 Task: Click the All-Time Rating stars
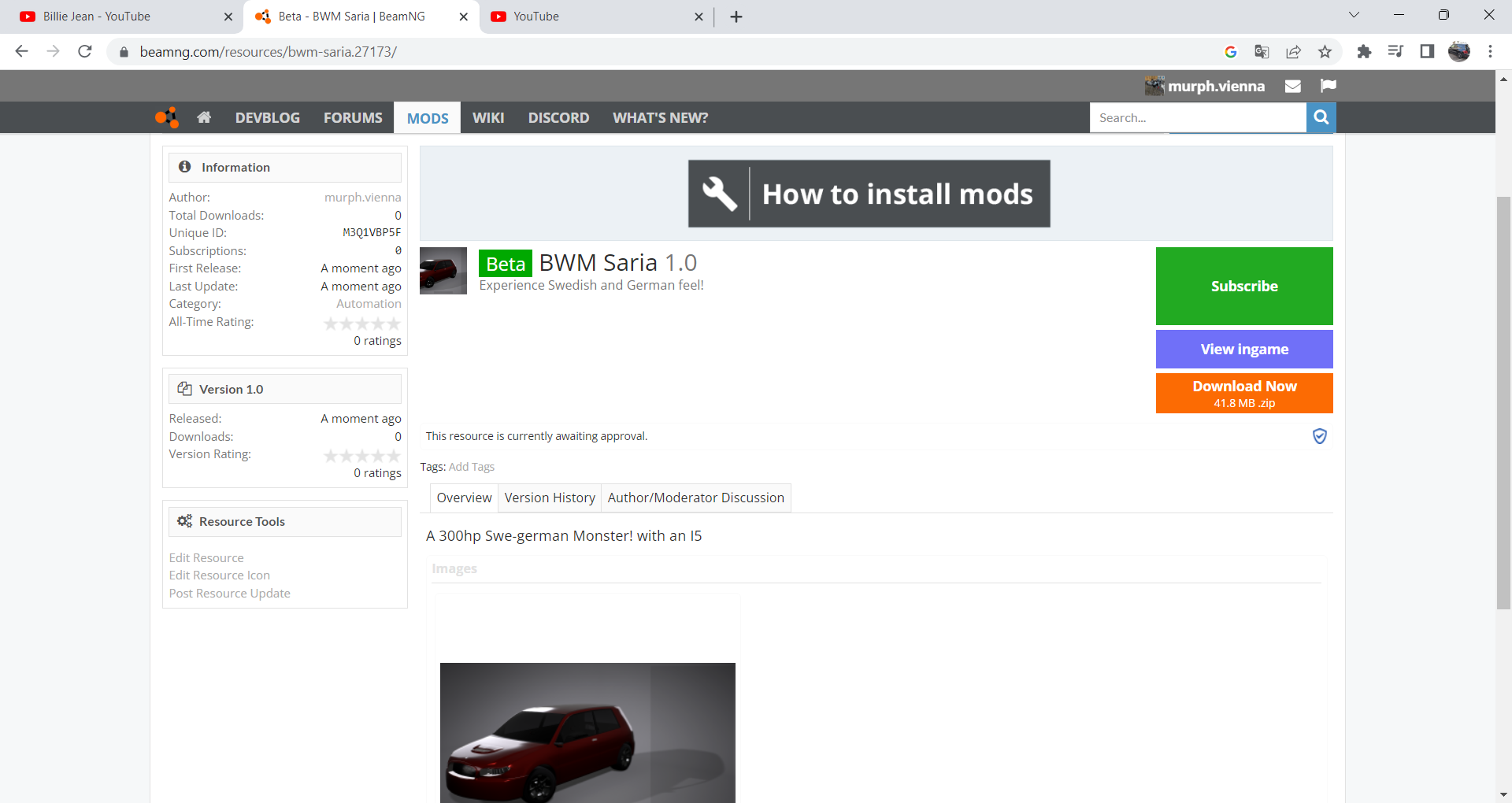point(362,324)
